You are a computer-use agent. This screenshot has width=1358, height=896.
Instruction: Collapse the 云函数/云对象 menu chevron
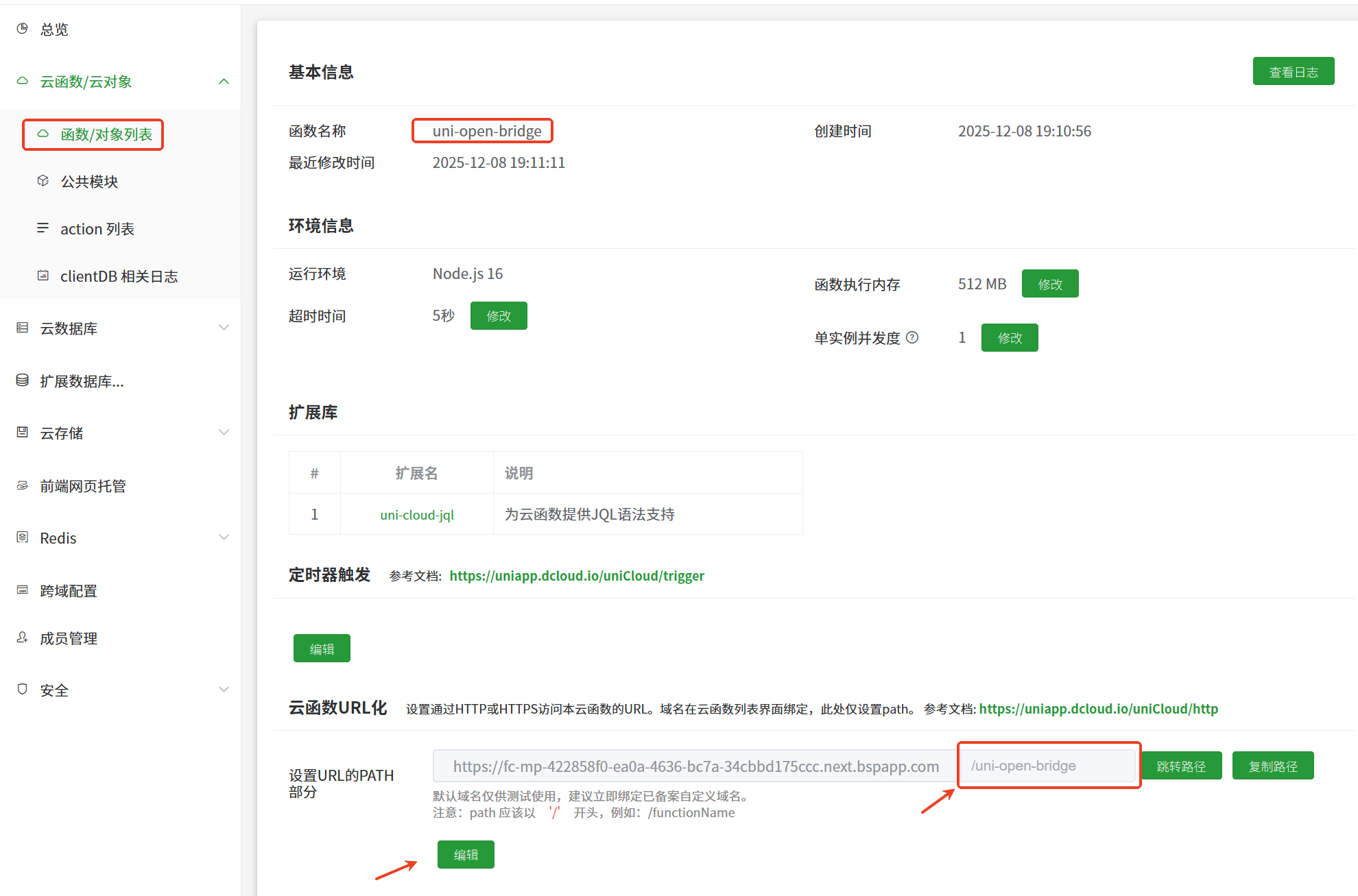(224, 82)
